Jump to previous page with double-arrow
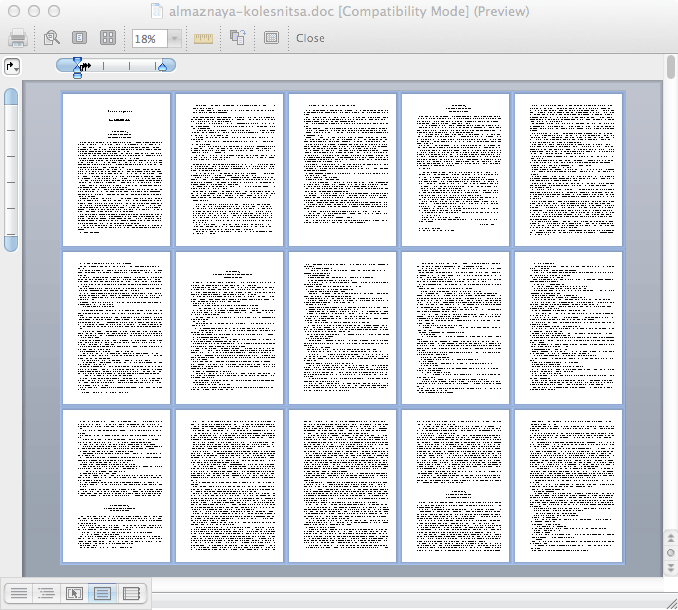 670,539
